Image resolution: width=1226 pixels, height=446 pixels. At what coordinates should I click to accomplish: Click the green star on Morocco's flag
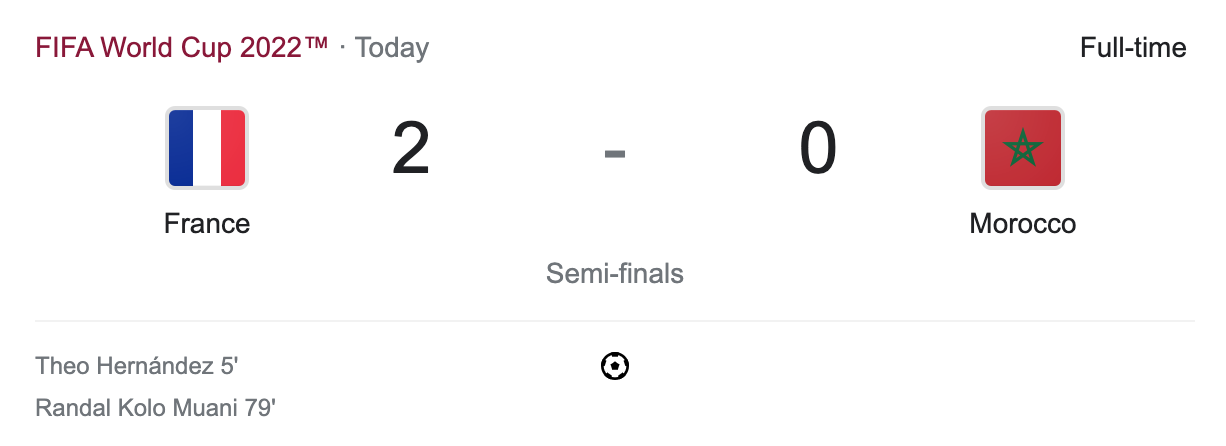pos(1022,149)
